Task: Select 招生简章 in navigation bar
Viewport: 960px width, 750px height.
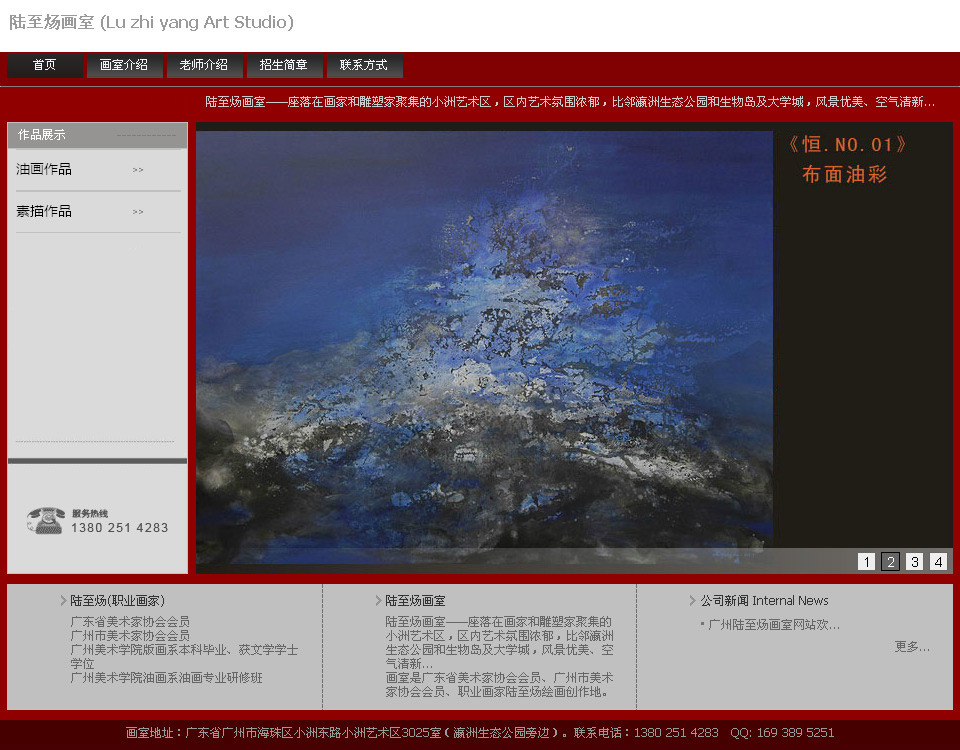Action: click(284, 65)
